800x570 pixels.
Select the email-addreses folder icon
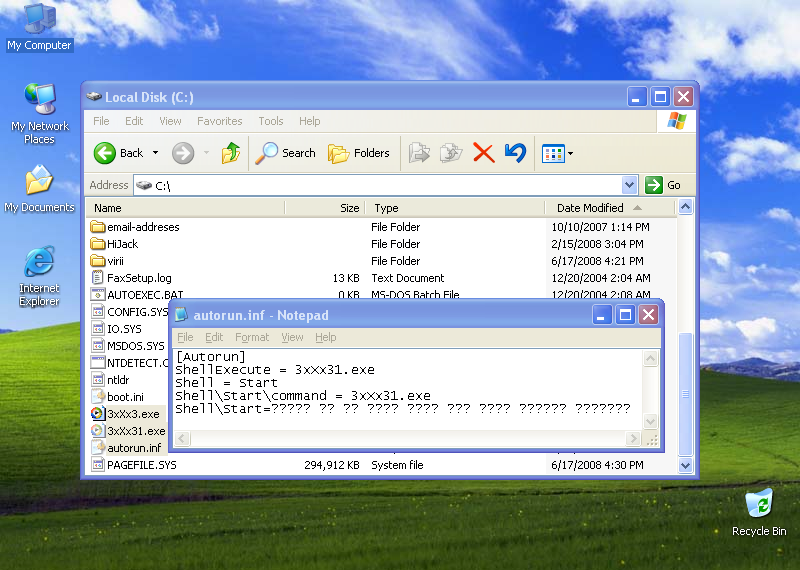pyautogui.click(x=97, y=227)
